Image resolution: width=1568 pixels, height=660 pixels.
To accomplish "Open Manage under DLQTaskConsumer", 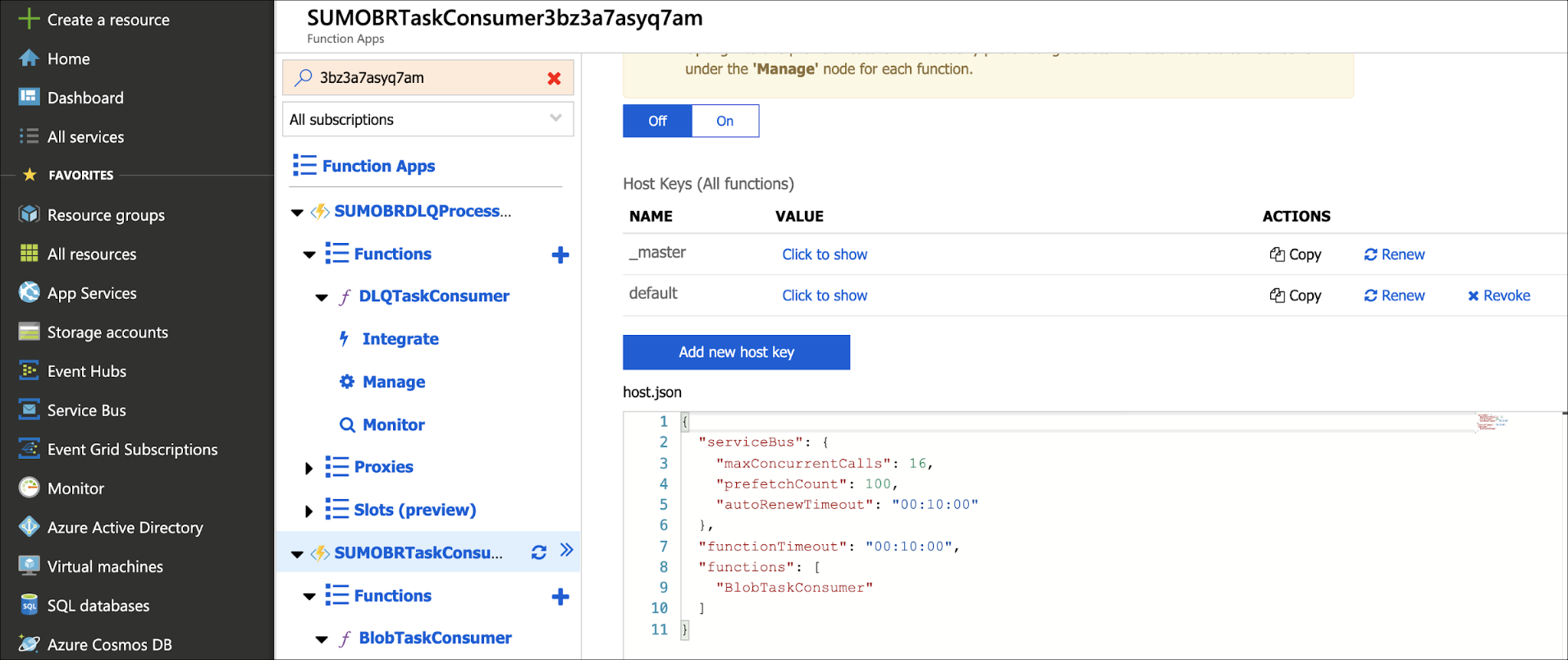I will point(393,382).
